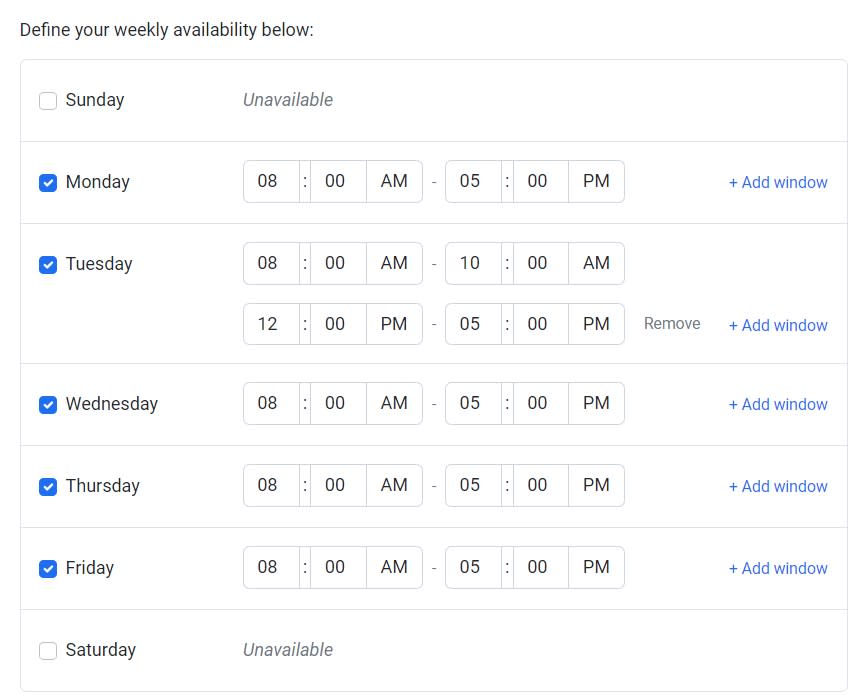Screen dimensions: 864x700
Task: Edit Tuesday second window start minutes
Action: click(x=338, y=324)
